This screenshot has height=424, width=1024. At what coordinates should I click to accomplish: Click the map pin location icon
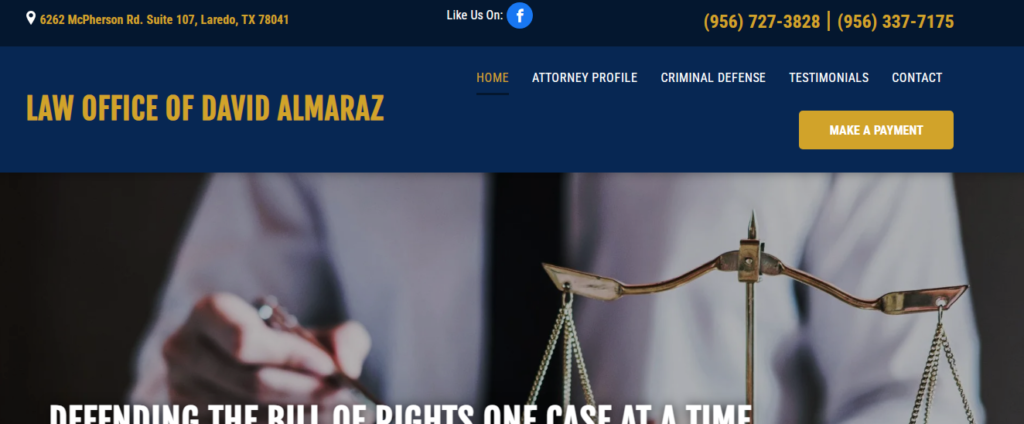pos(31,18)
